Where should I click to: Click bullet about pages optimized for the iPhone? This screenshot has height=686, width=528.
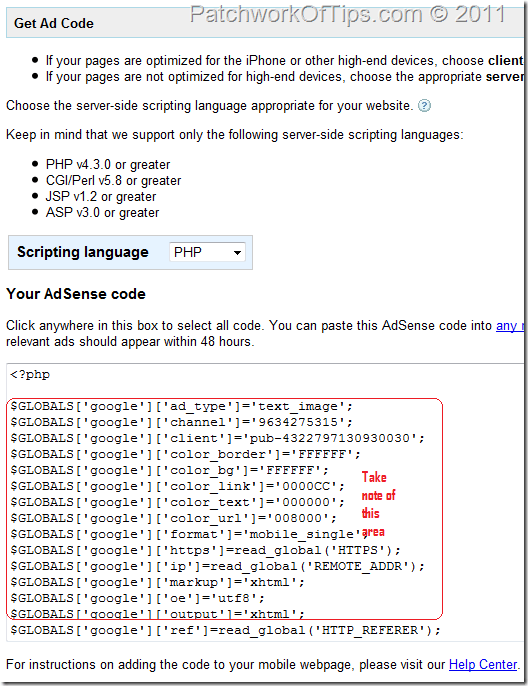click(284, 60)
